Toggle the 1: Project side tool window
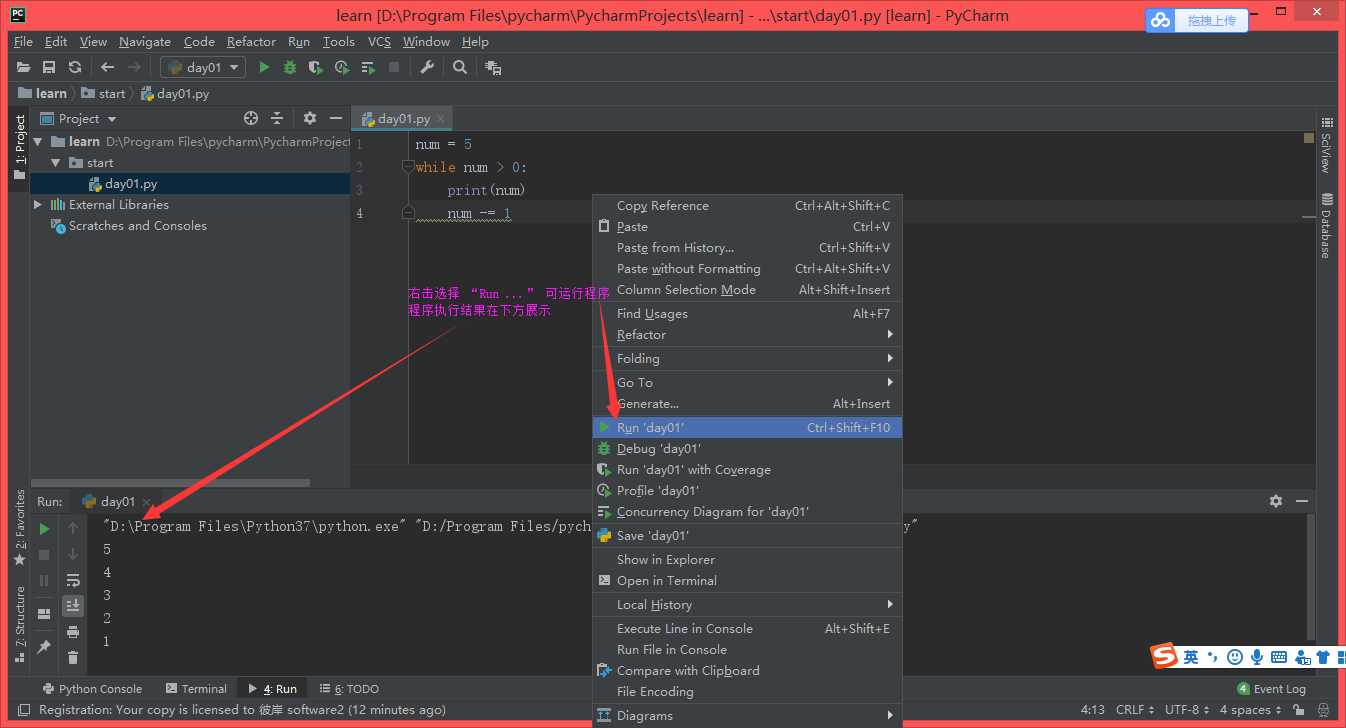Screen dimensions: 1346x728 pyautogui.click(x=19, y=148)
